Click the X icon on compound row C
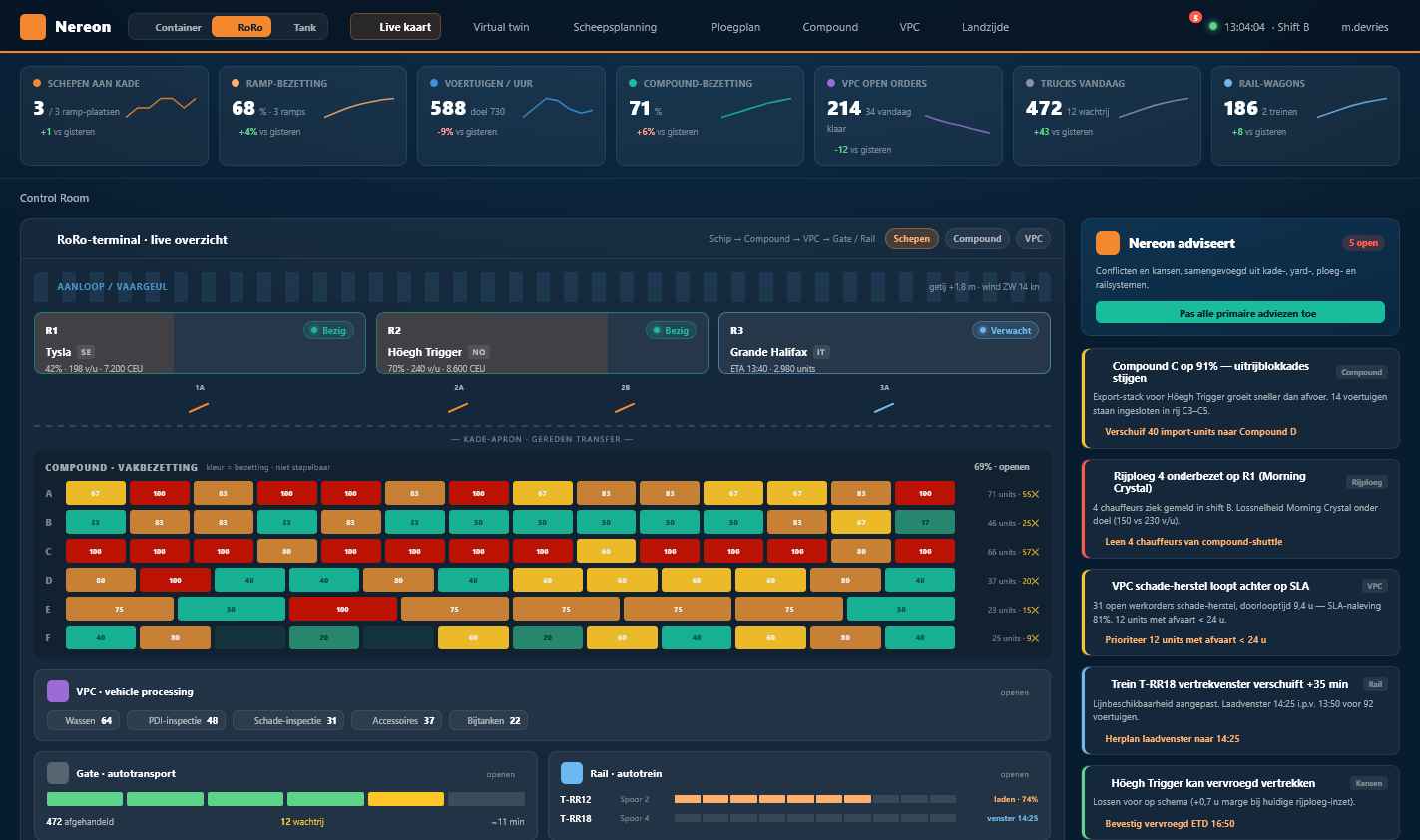Image resolution: width=1420 pixels, height=840 pixels. coord(1034,552)
